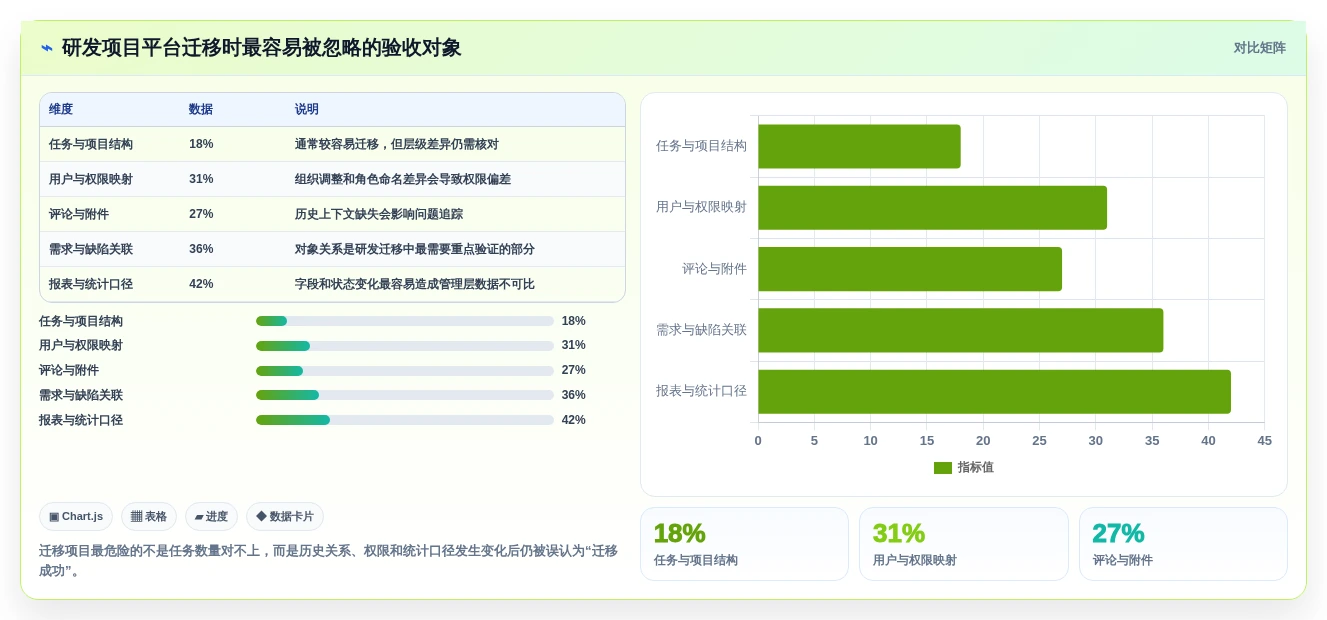Image resolution: width=1327 pixels, height=620 pixels.
Task: Click description 通常较容易迁移,但层级差异仍需核对
Action: pyautogui.click(x=397, y=144)
